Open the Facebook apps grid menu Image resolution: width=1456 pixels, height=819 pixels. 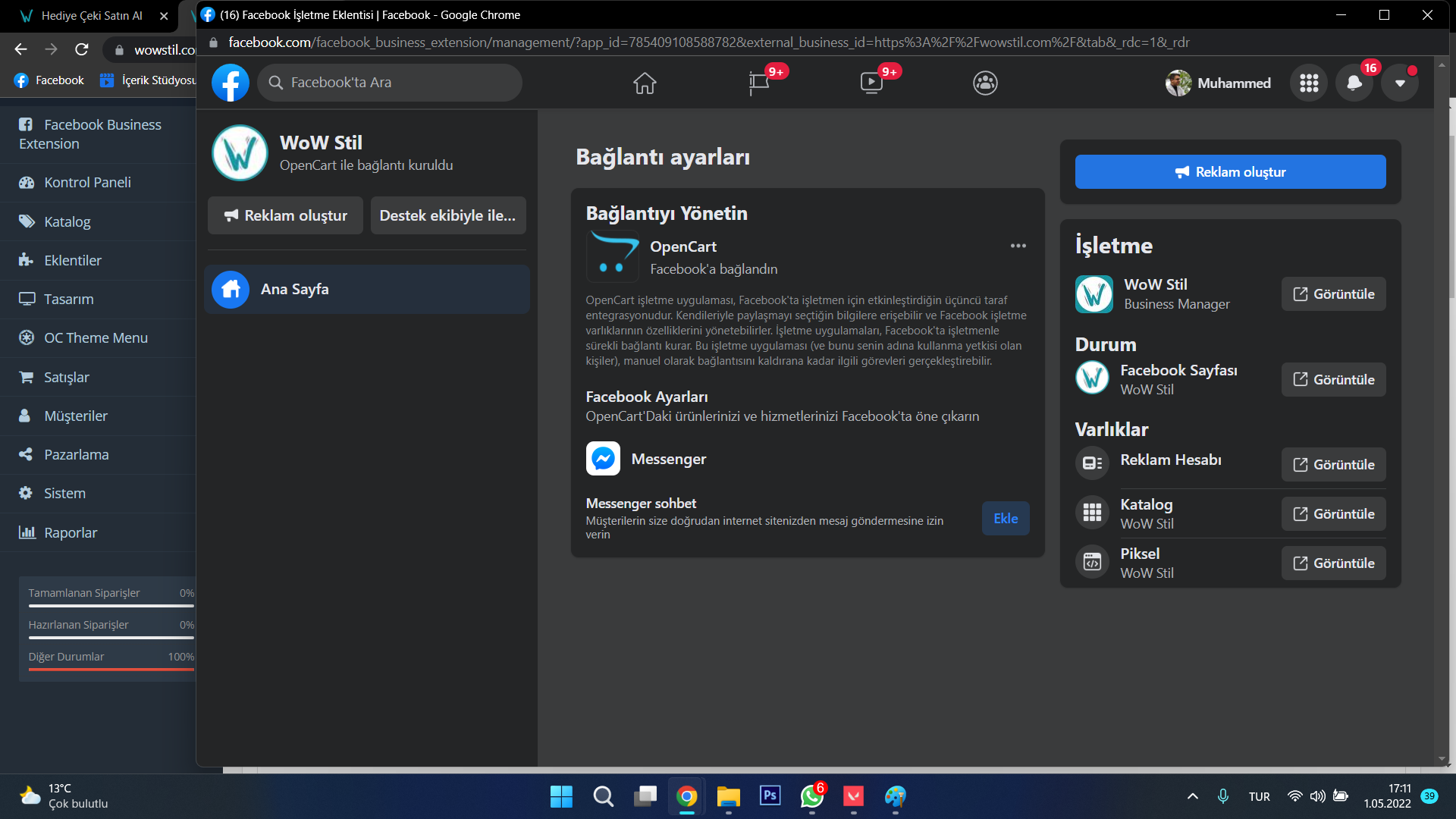point(1309,83)
